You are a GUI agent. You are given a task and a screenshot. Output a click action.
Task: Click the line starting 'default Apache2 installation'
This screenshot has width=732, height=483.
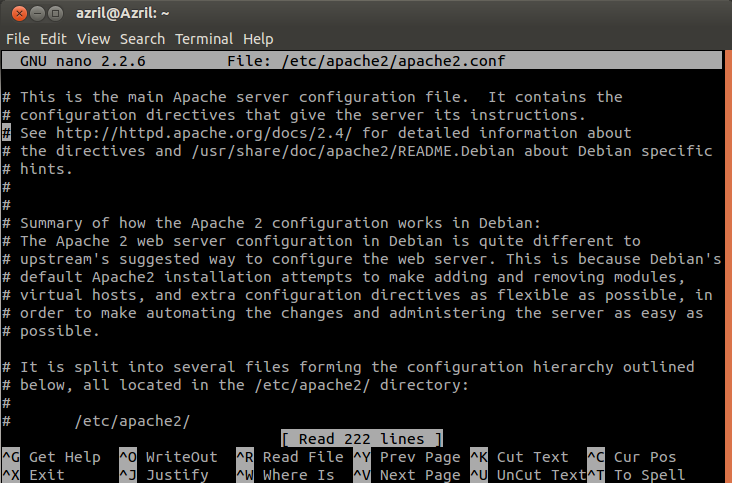[343, 277]
